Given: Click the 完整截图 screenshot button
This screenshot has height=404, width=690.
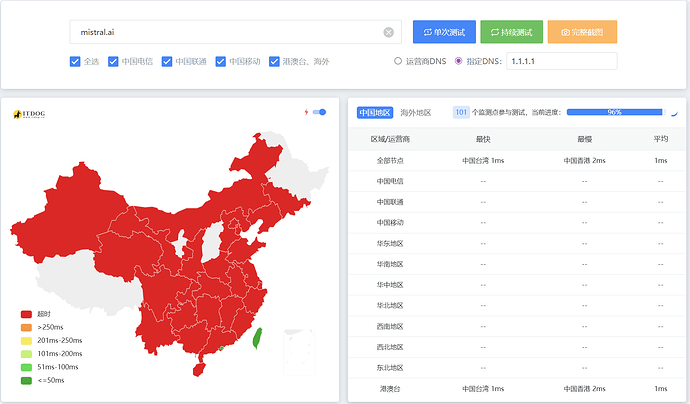Looking at the screenshot, I should point(582,32).
